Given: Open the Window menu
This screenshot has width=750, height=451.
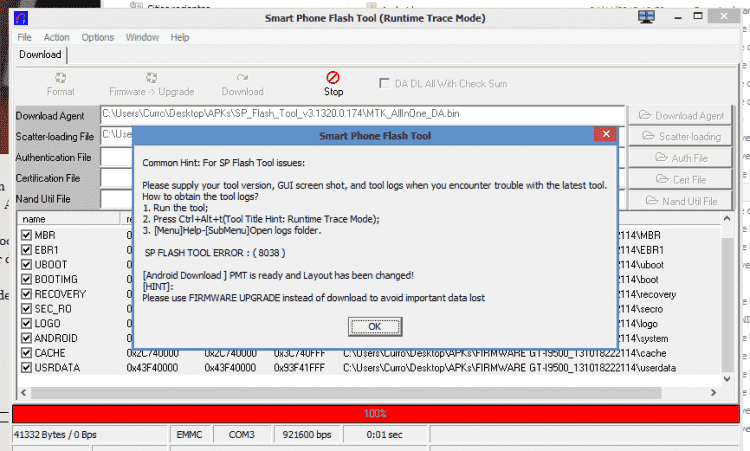Looking at the screenshot, I should 142,37.
